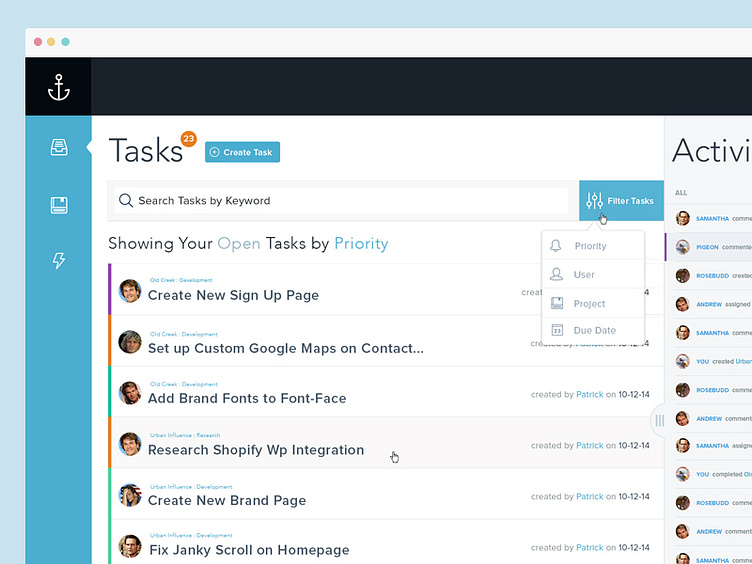Change the Open status in the heading

pos(239,244)
